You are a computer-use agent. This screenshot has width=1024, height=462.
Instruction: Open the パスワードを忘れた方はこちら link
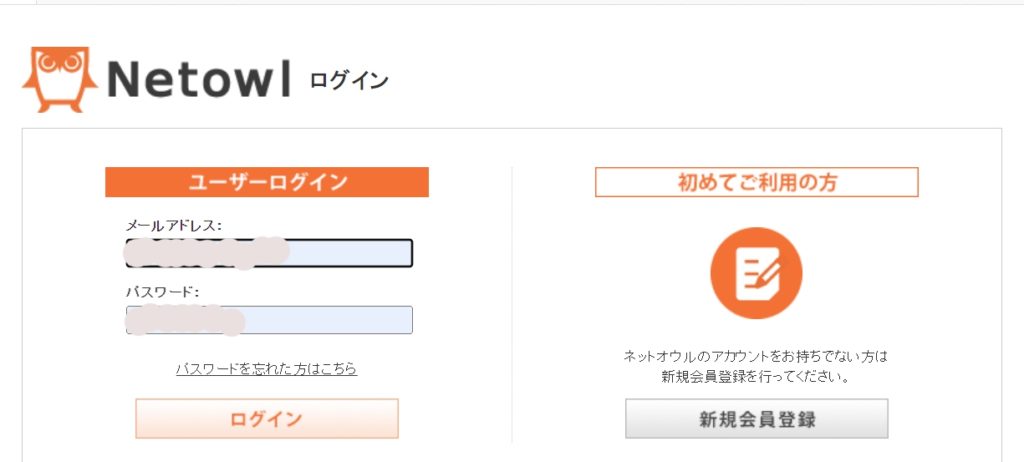pos(266,369)
